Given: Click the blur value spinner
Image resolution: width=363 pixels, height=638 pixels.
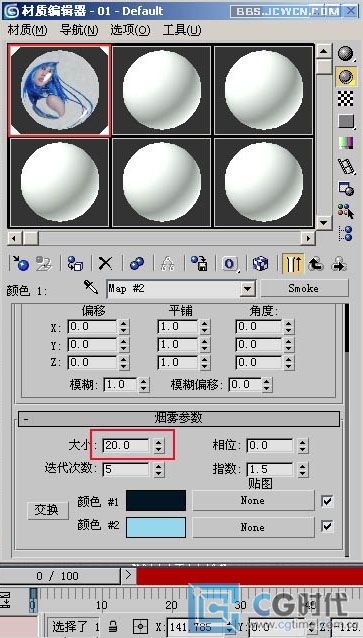Looking at the screenshot, I should [x=144, y=385].
